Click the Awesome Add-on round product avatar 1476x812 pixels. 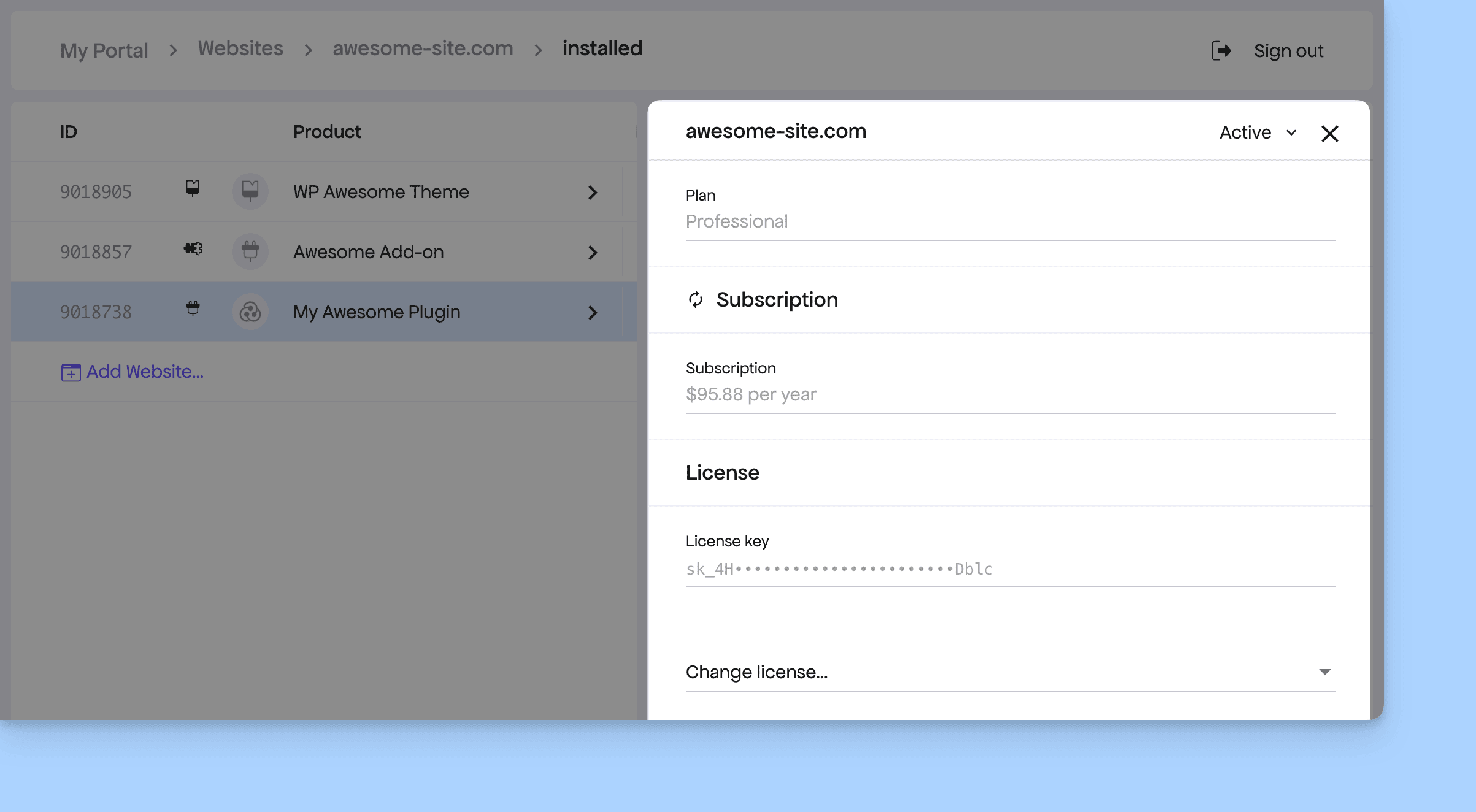[250, 251]
